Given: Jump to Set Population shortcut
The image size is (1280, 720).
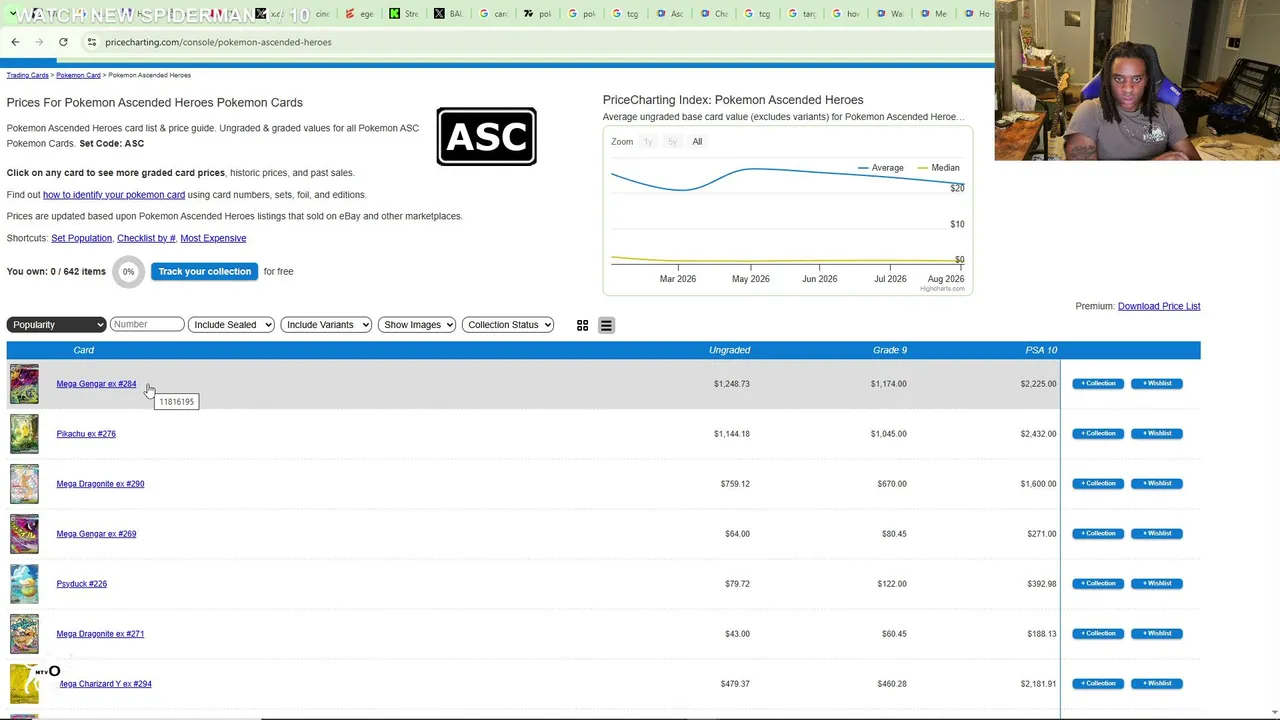Looking at the screenshot, I should 81,238.
